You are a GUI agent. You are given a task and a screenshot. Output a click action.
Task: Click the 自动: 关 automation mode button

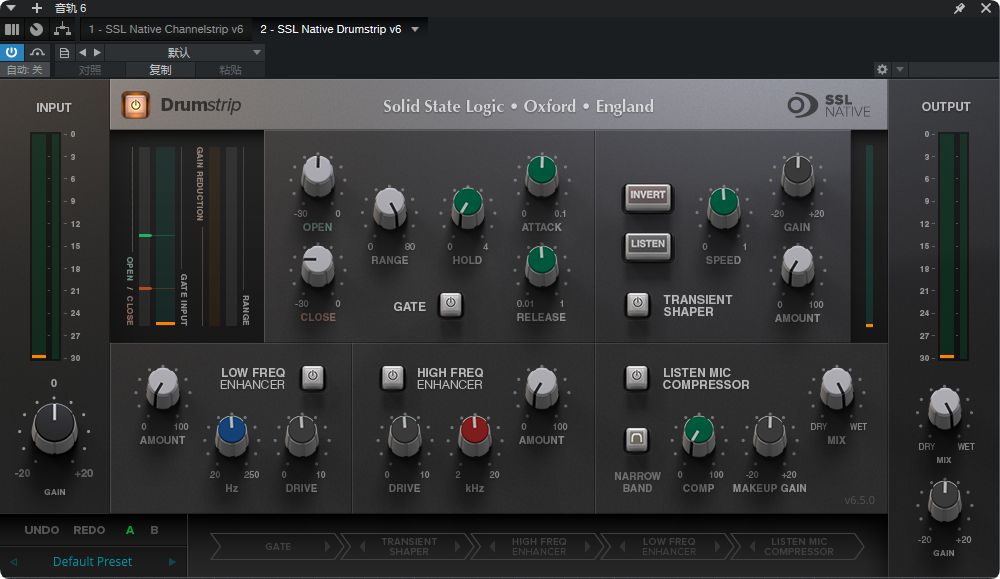[24, 70]
